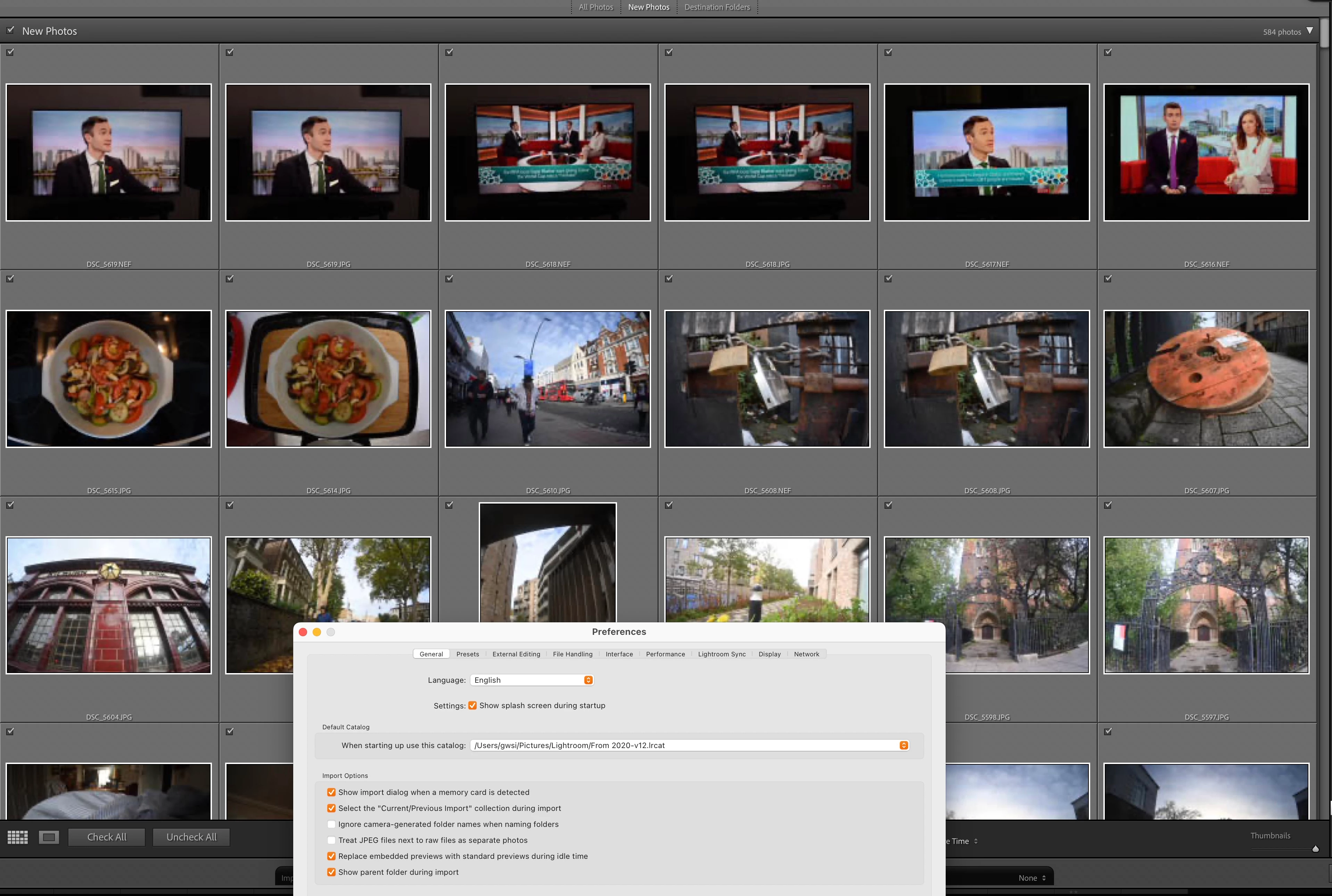Image resolution: width=1332 pixels, height=896 pixels.
Task: Switch to Destination Folders view
Action: coord(717,7)
